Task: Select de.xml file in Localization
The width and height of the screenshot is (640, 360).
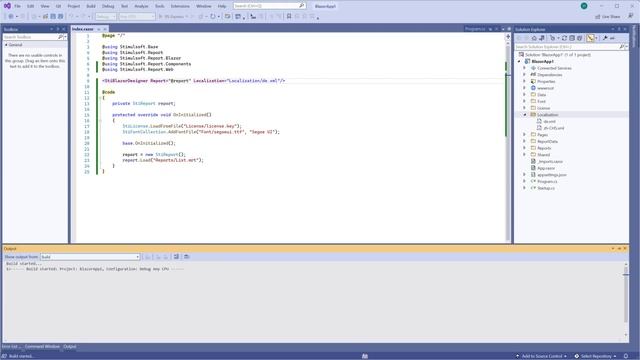Action: click(549, 121)
